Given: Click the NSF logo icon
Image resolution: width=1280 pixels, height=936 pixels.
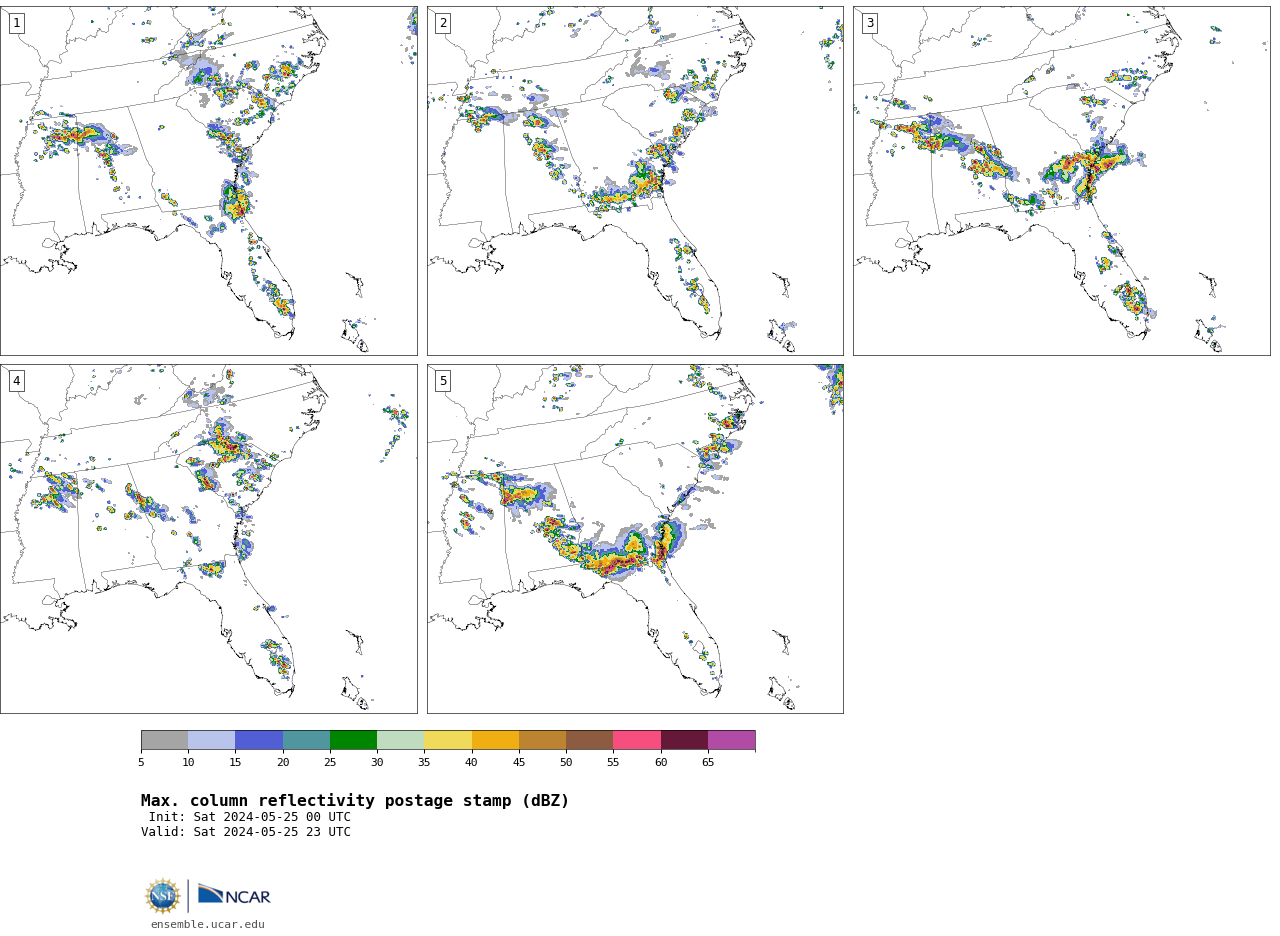Looking at the screenshot, I should pos(163,896).
